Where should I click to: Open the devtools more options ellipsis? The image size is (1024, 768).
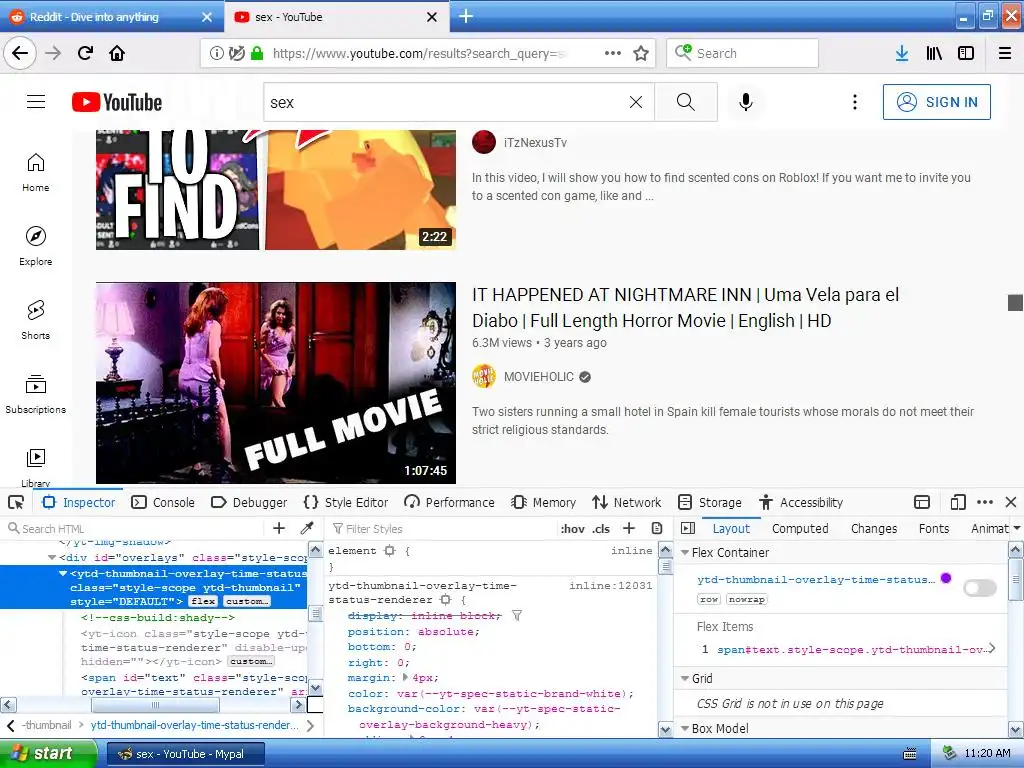985,502
